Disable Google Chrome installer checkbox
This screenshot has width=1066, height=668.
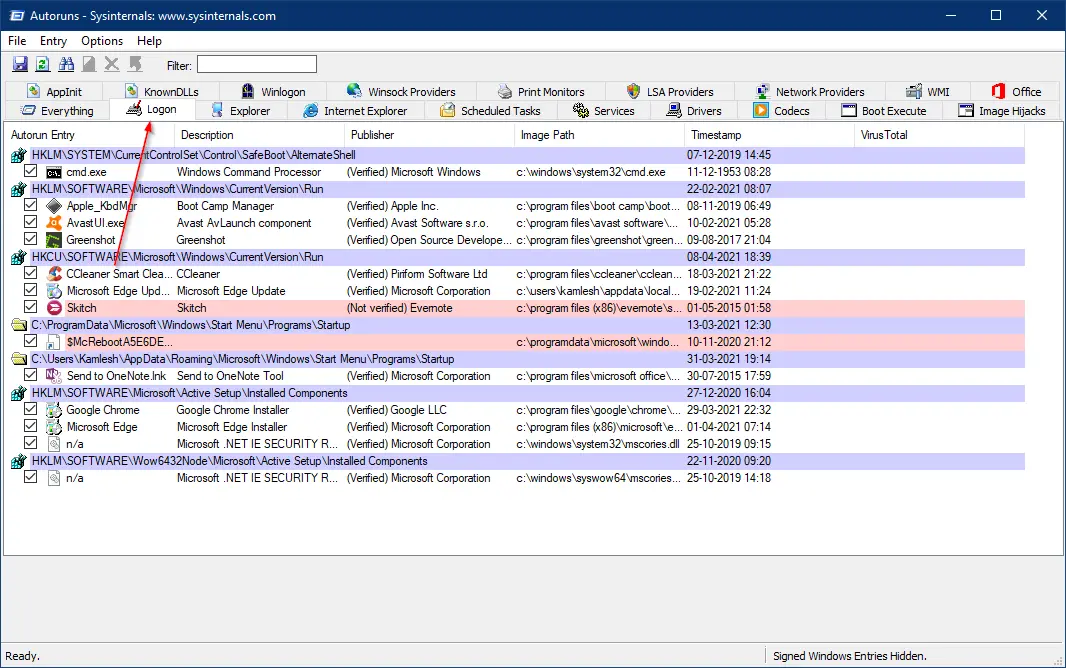click(31, 409)
